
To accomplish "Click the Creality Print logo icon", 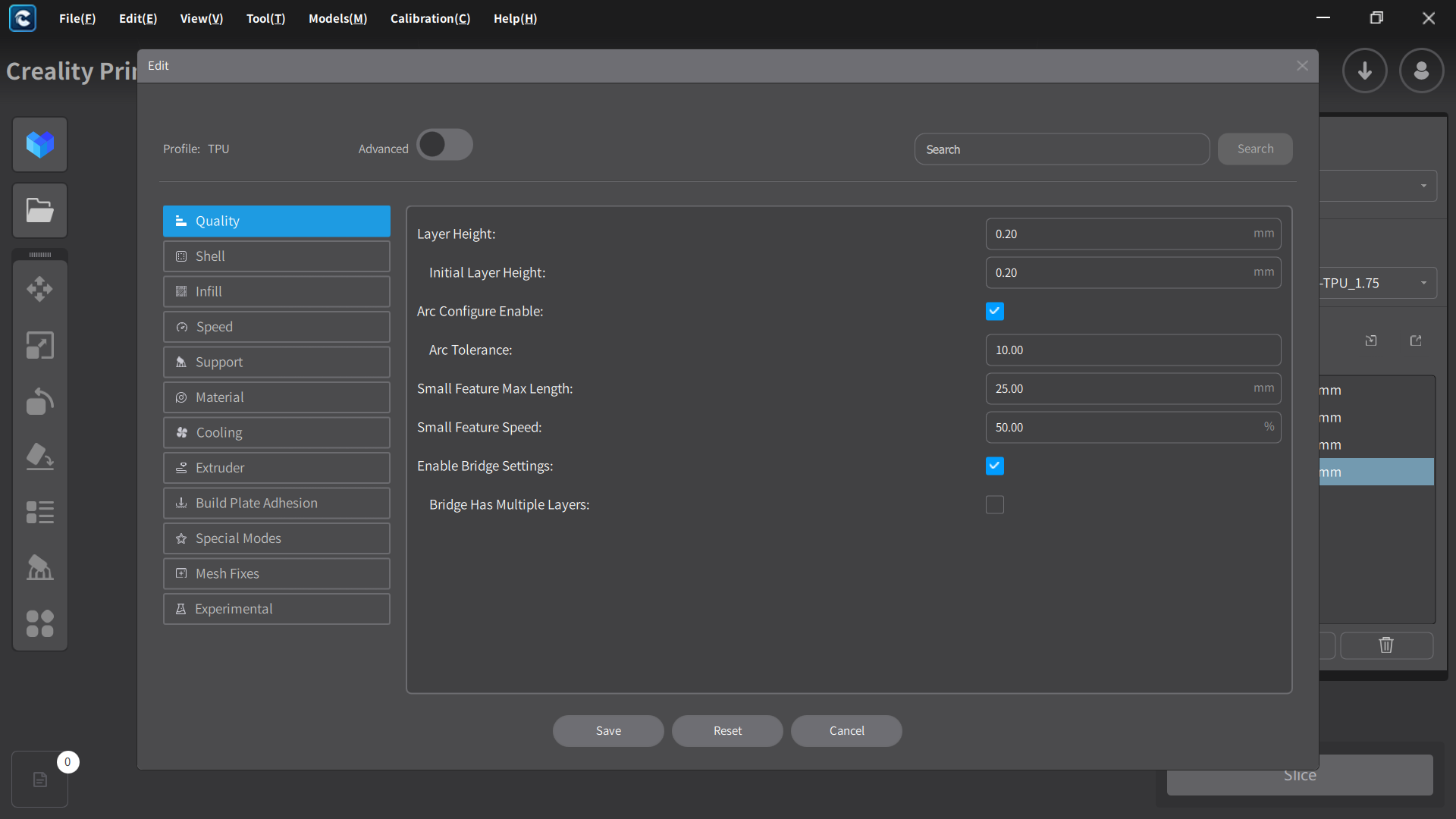I will point(22,18).
